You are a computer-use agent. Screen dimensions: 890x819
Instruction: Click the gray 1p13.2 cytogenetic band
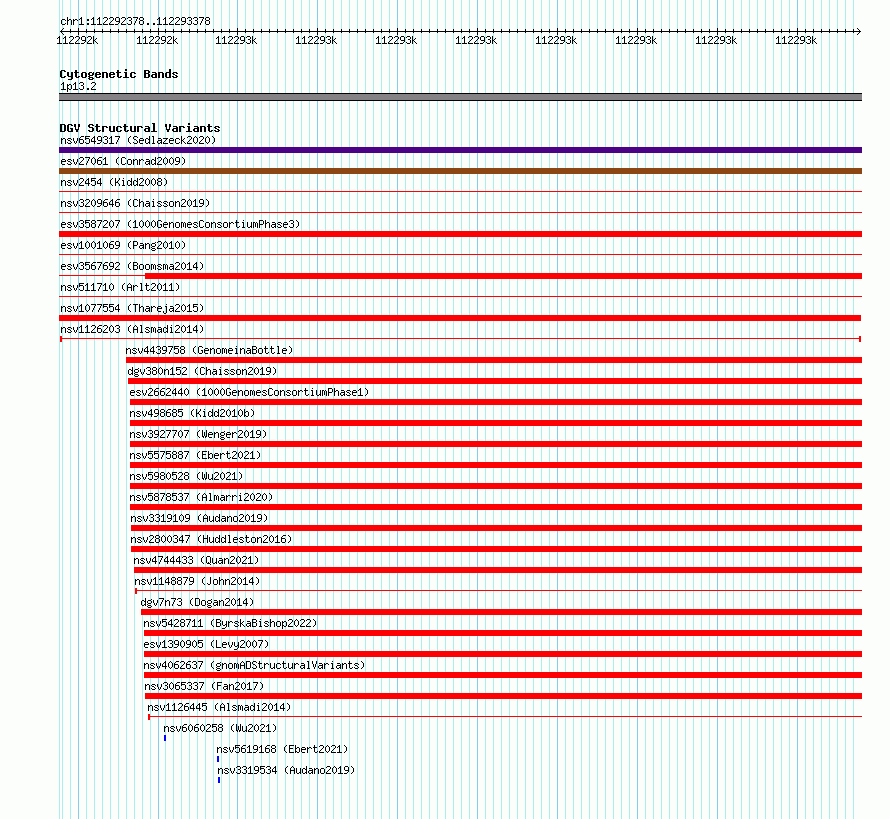[460, 97]
